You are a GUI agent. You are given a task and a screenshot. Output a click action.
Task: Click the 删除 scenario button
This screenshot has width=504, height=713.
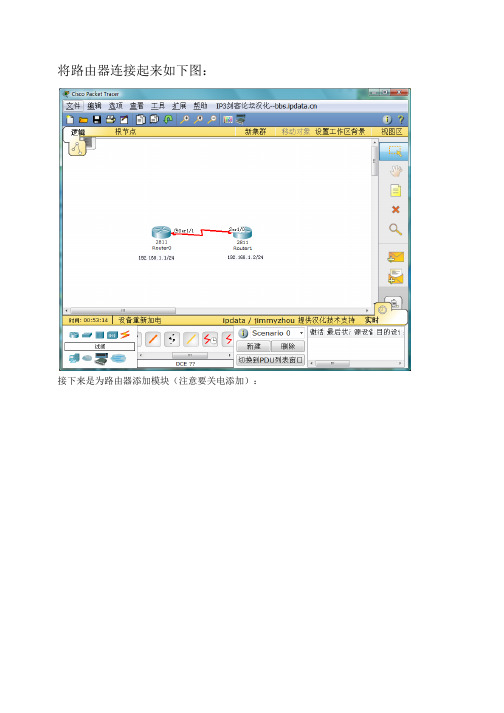point(288,346)
